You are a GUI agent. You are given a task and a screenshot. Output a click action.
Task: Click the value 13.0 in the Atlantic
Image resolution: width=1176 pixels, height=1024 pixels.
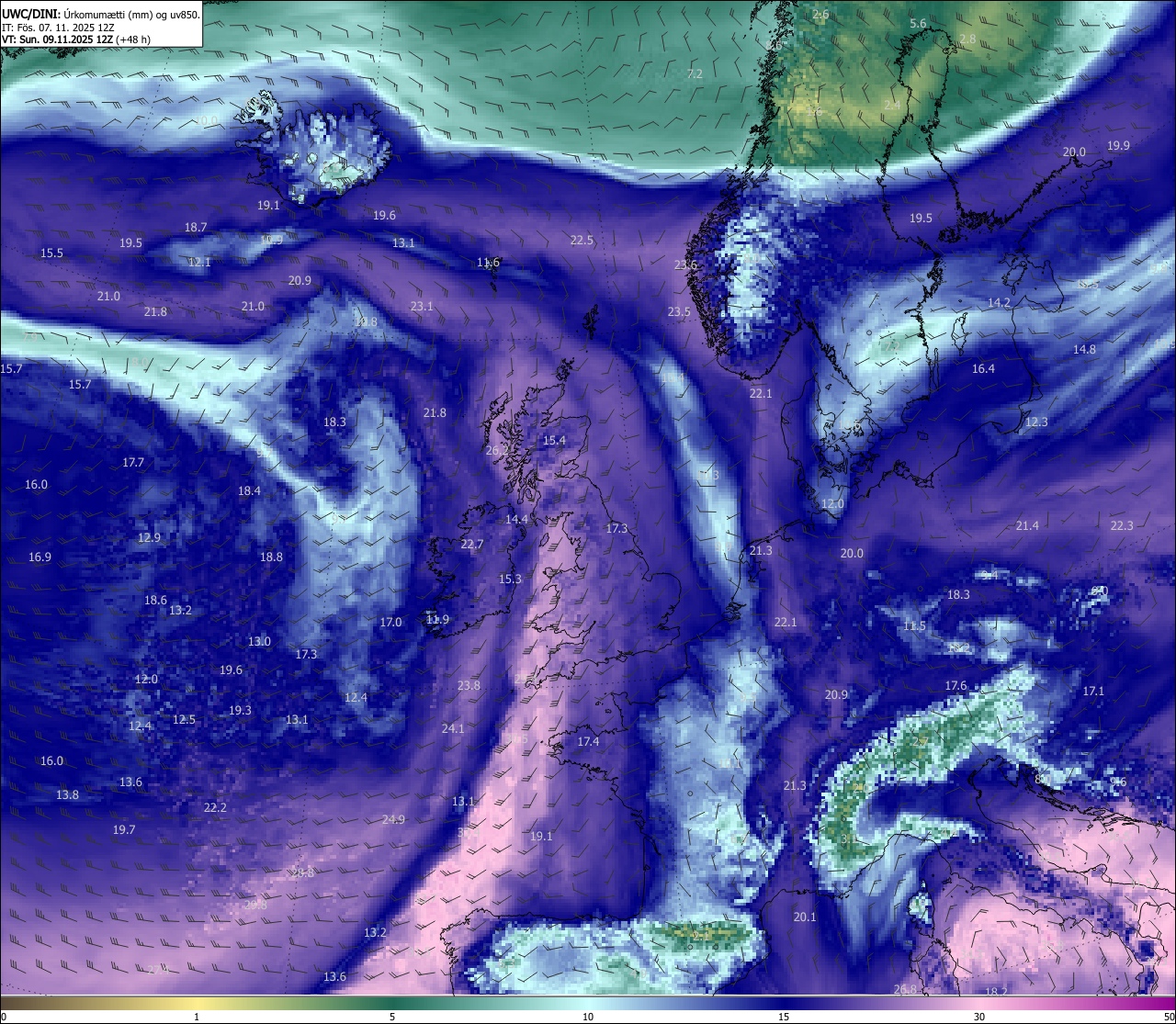[x=259, y=641]
